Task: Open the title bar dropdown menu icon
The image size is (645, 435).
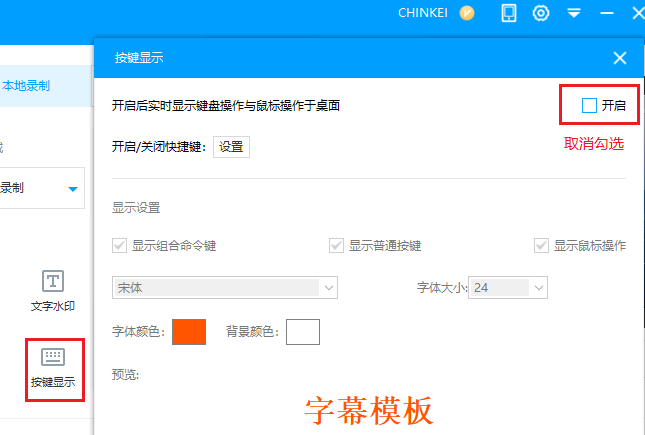Action: (574, 13)
